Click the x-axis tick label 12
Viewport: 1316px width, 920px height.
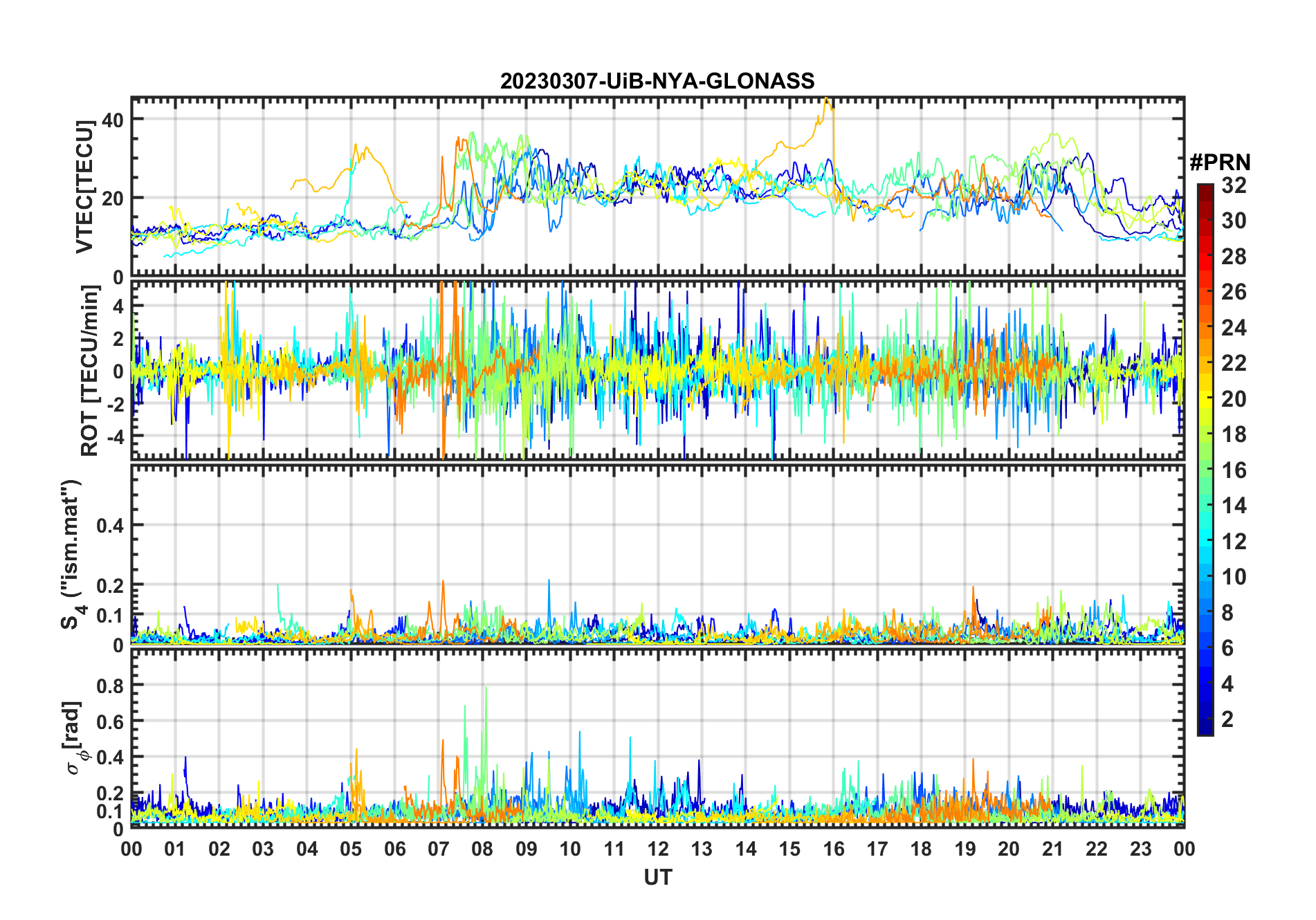tap(657, 849)
